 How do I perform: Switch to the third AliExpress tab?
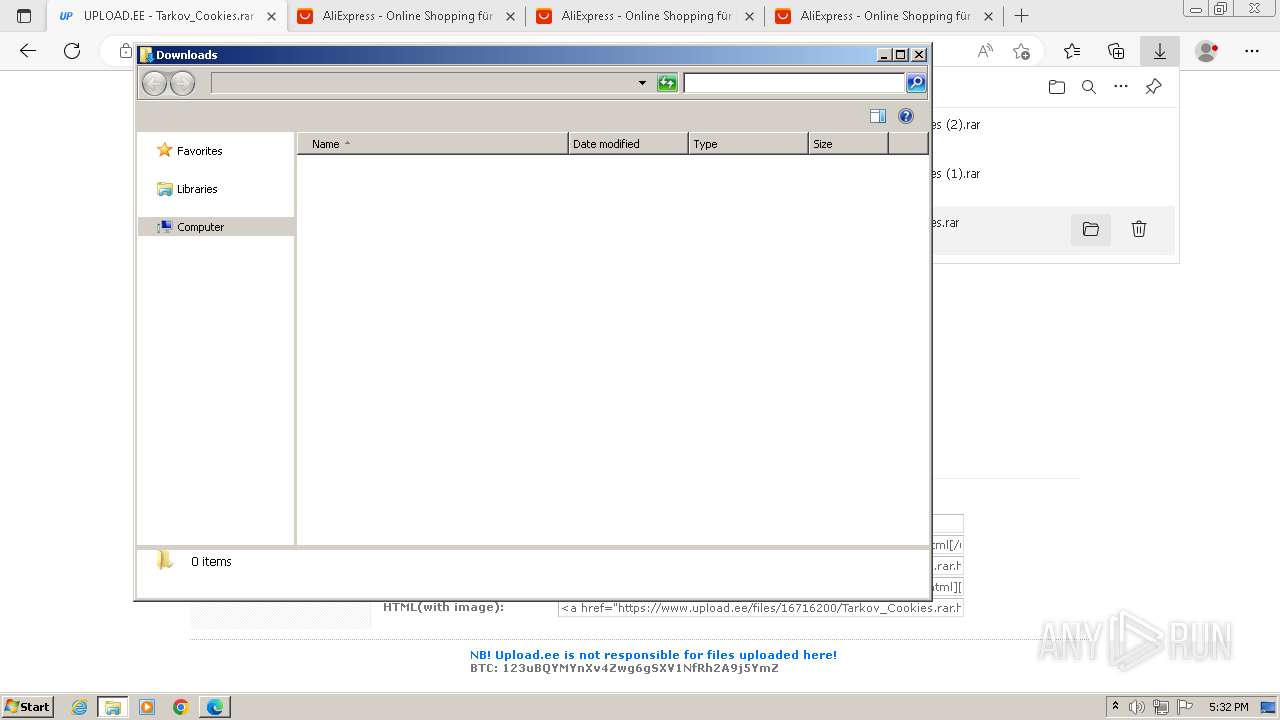click(883, 16)
